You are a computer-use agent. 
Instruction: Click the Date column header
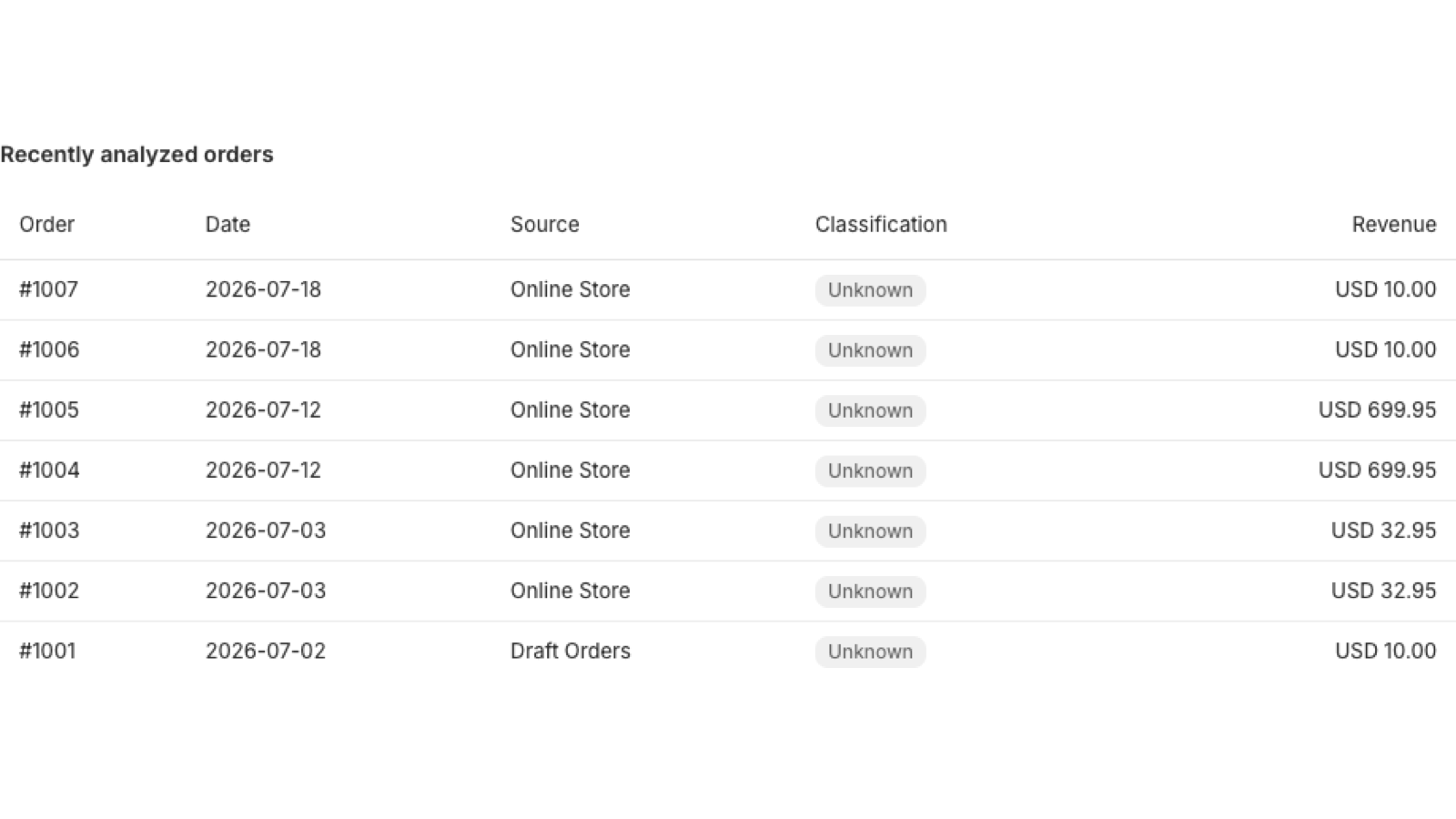pyautogui.click(x=227, y=224)
